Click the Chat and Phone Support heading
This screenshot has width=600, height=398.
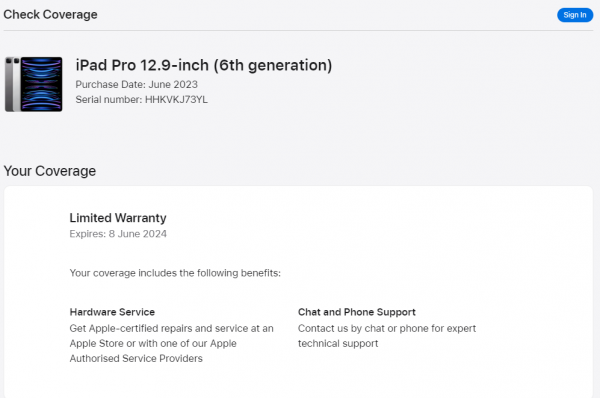pos(357,312)
